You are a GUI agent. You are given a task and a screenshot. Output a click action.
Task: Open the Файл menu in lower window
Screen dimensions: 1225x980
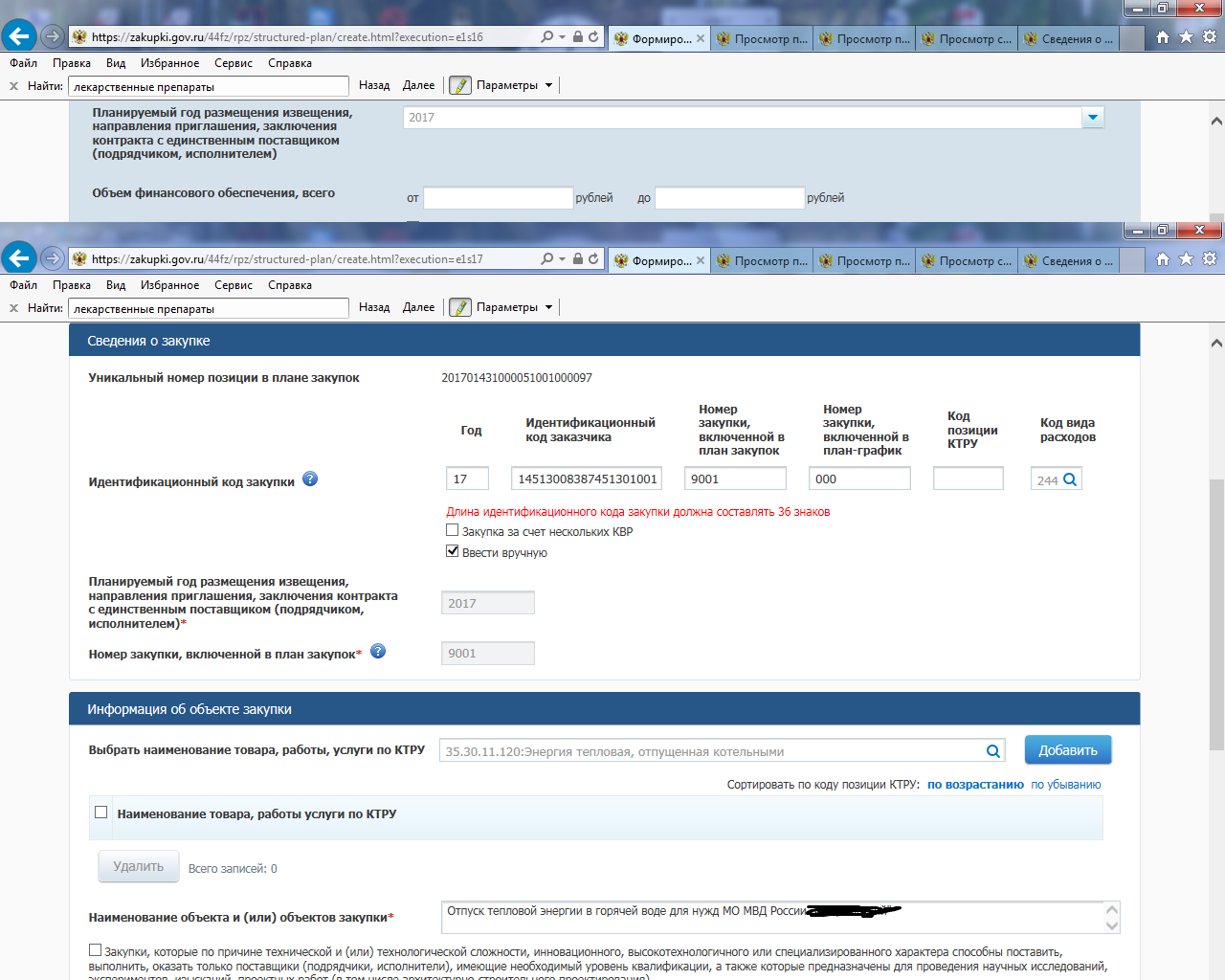click(24, 285)
